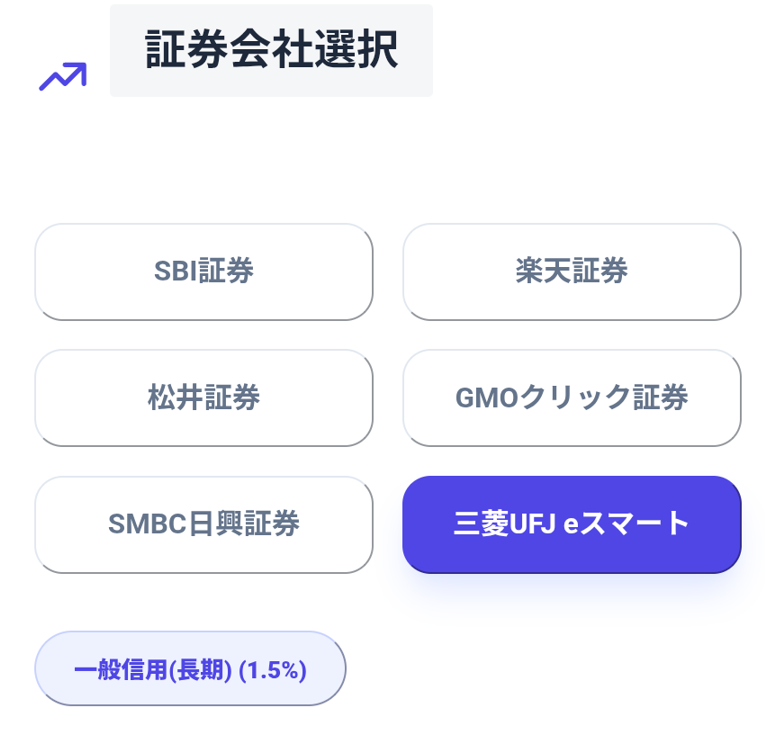Image resolution: width=765 pixels, height=729 pixels.
Task: Tap the 楽天証券 button
Action: point(571,271)
